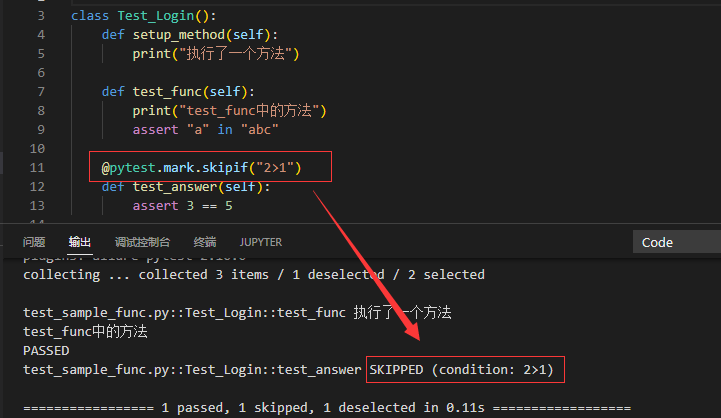The image size is (721, 418).
Task: Click the test_answer method definition
Action: click(178, 186)
